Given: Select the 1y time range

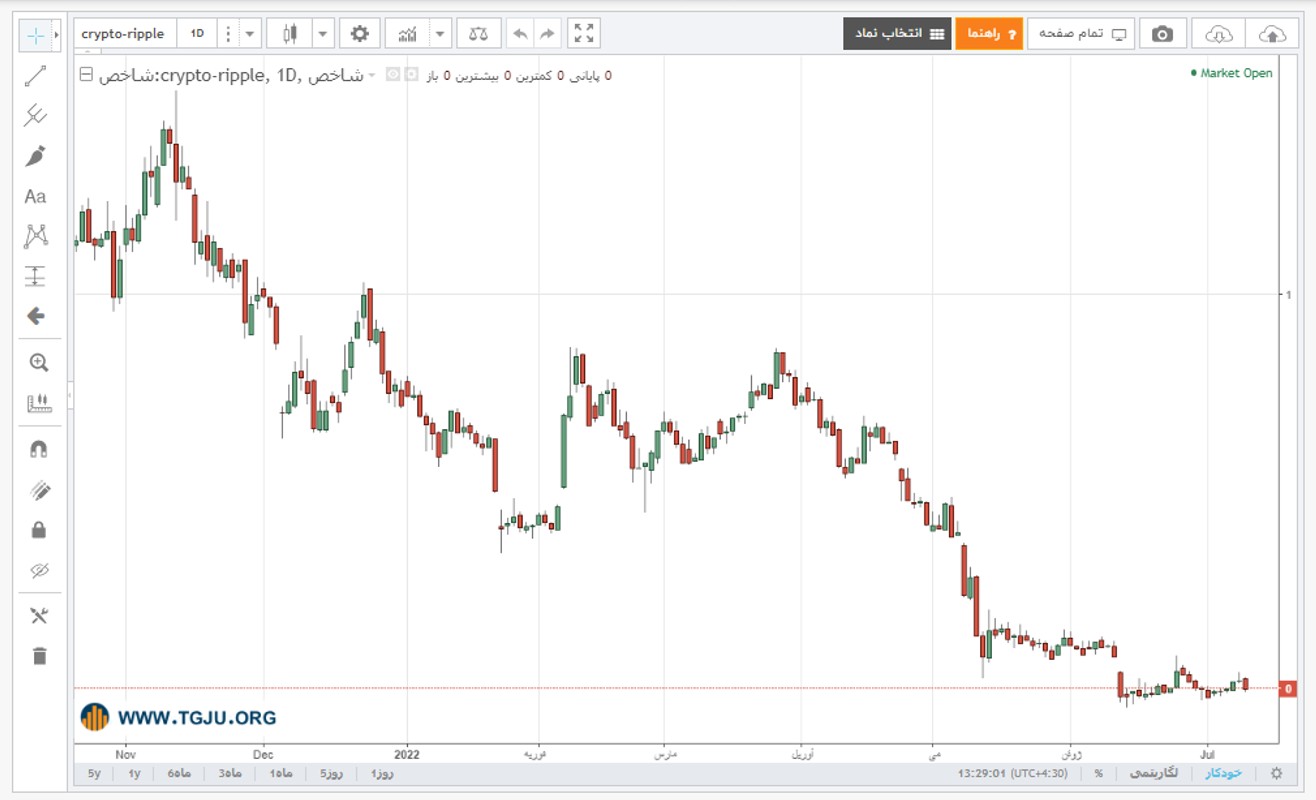Looking at the screenshot, I should click(134, 773).
